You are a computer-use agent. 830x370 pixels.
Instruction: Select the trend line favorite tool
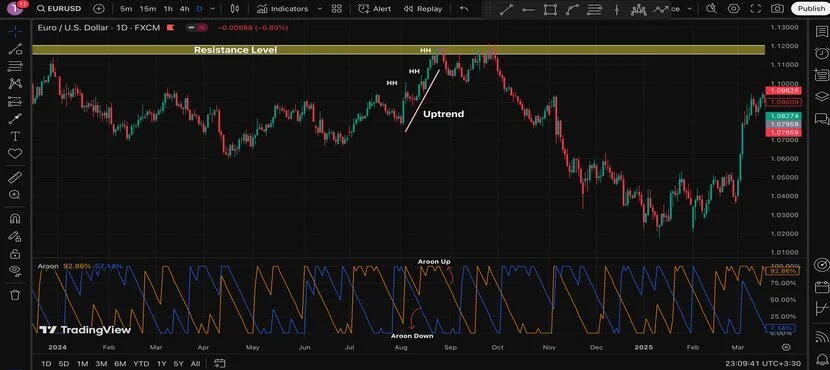[x=507, y=9]
